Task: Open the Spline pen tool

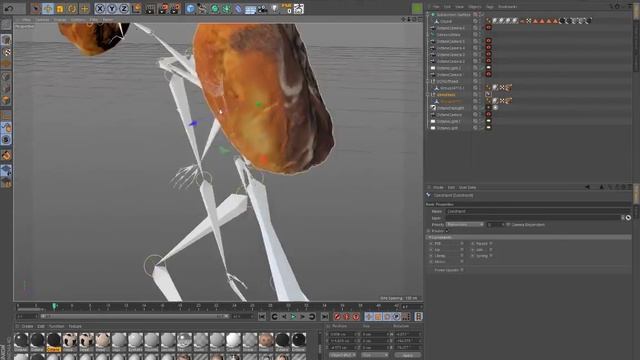Action: click(x=202, y=9)
